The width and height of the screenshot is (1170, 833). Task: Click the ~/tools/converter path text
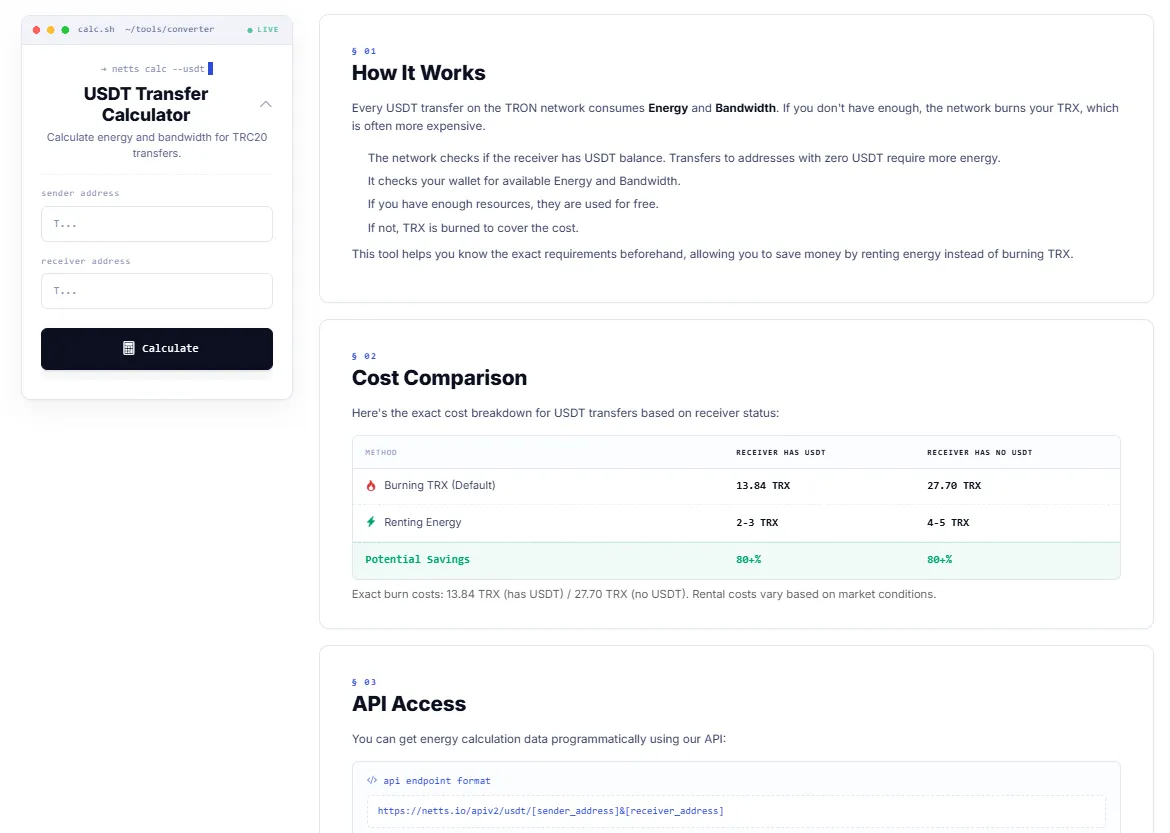point(169,29)
